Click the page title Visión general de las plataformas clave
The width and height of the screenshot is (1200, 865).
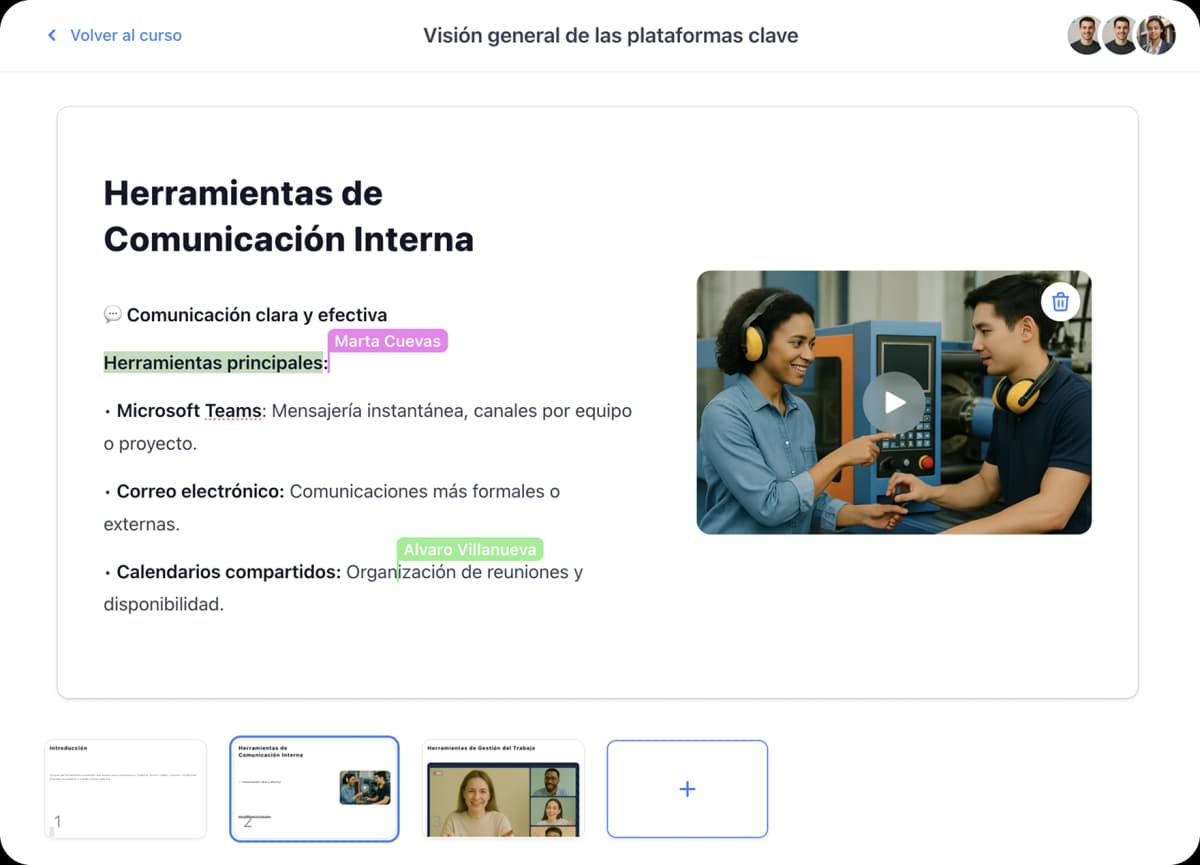[611, 35]
